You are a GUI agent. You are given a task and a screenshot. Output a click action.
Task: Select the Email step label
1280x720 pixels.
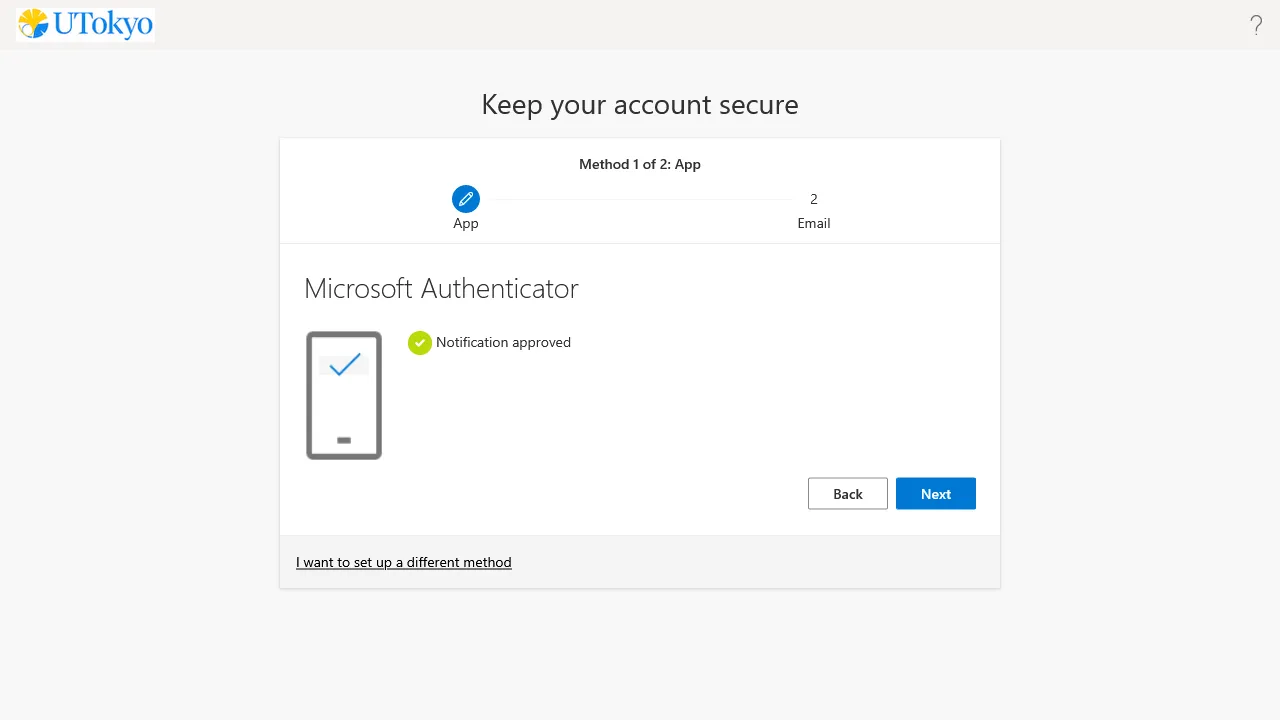[814, 224]
